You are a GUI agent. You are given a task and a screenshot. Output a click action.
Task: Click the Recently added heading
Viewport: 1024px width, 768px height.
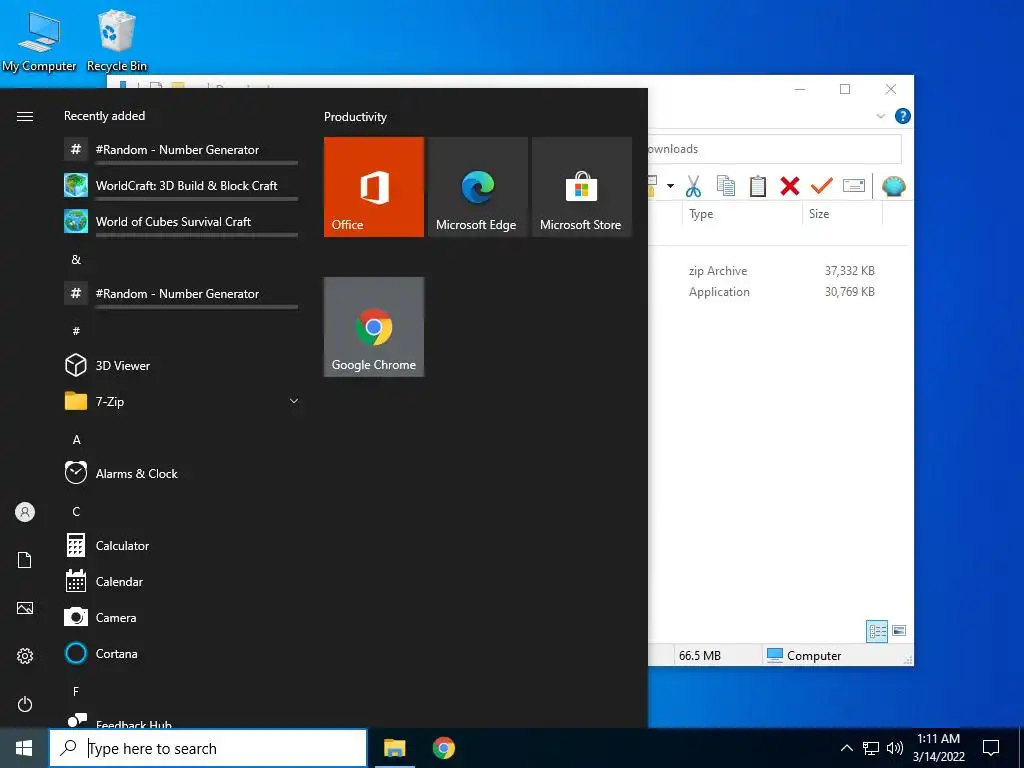click(x=104, y=116)
